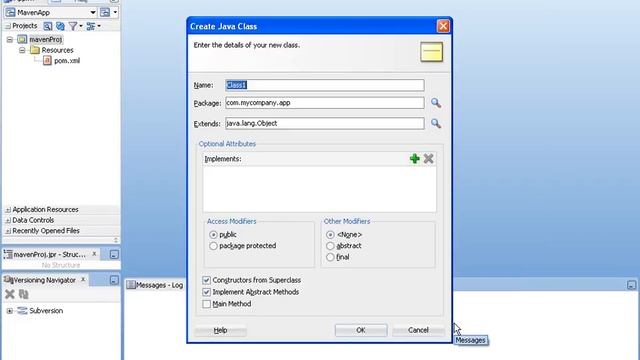Select the public access modifier
The height and width of the screenshot is (360, 640).
coord(213,235)
